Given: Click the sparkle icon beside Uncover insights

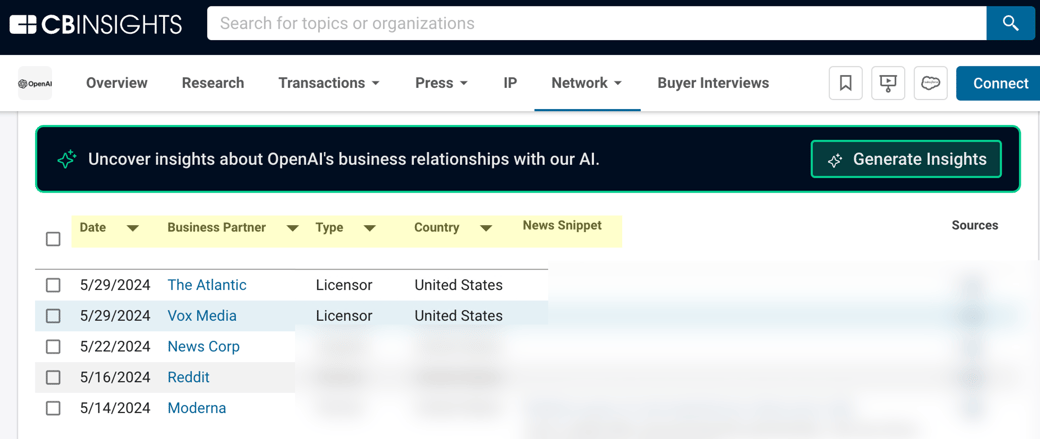Looking at the screenshot, I should 66,160.
